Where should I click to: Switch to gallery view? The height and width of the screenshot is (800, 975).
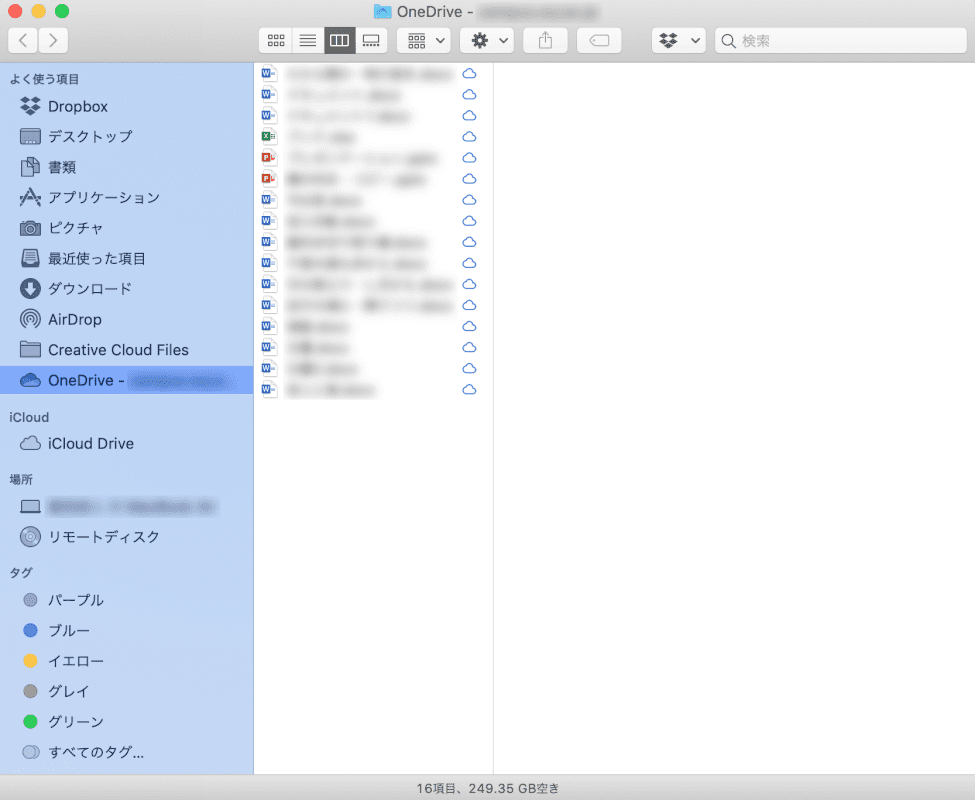pyautogui.click(x=371, y=40)
